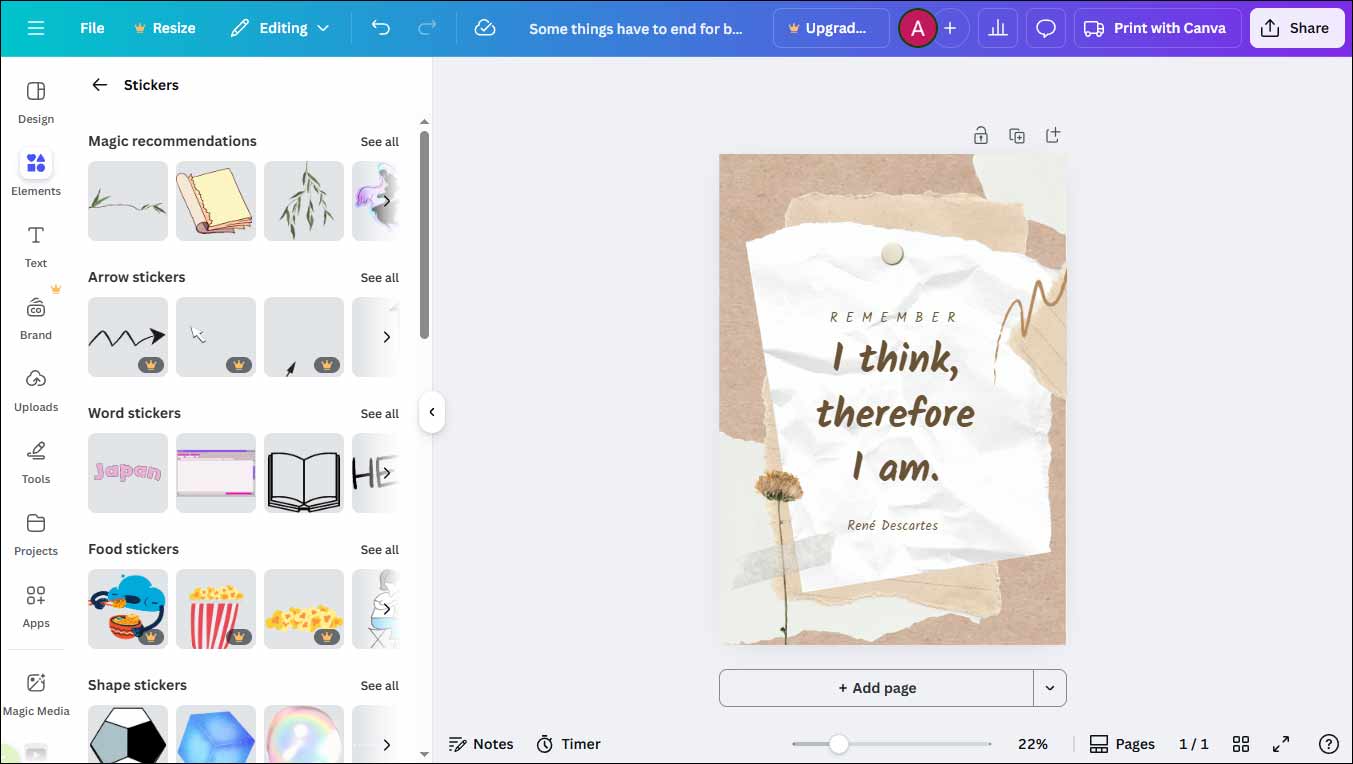Lock the design page with the padlock
1353x764 pixels.
click(981, 134)
